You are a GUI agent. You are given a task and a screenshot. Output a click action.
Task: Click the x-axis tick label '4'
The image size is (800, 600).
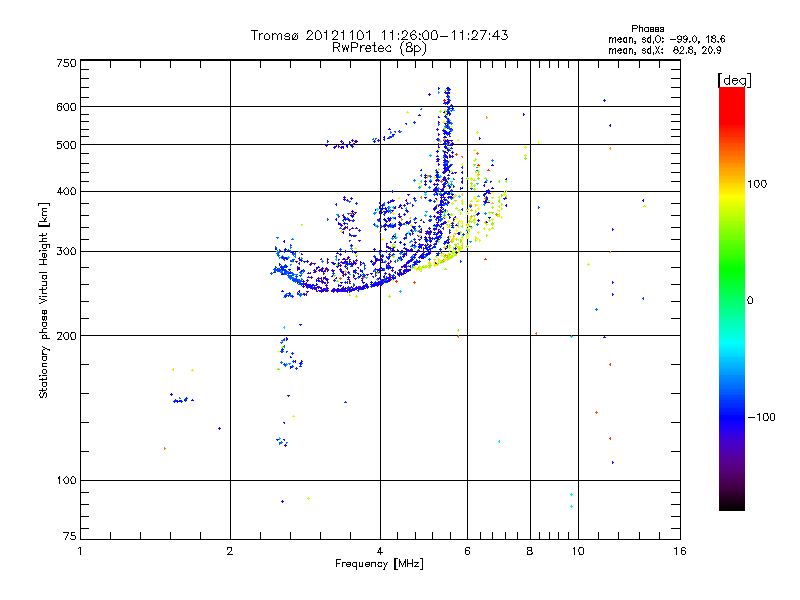(x=380, y=551)
